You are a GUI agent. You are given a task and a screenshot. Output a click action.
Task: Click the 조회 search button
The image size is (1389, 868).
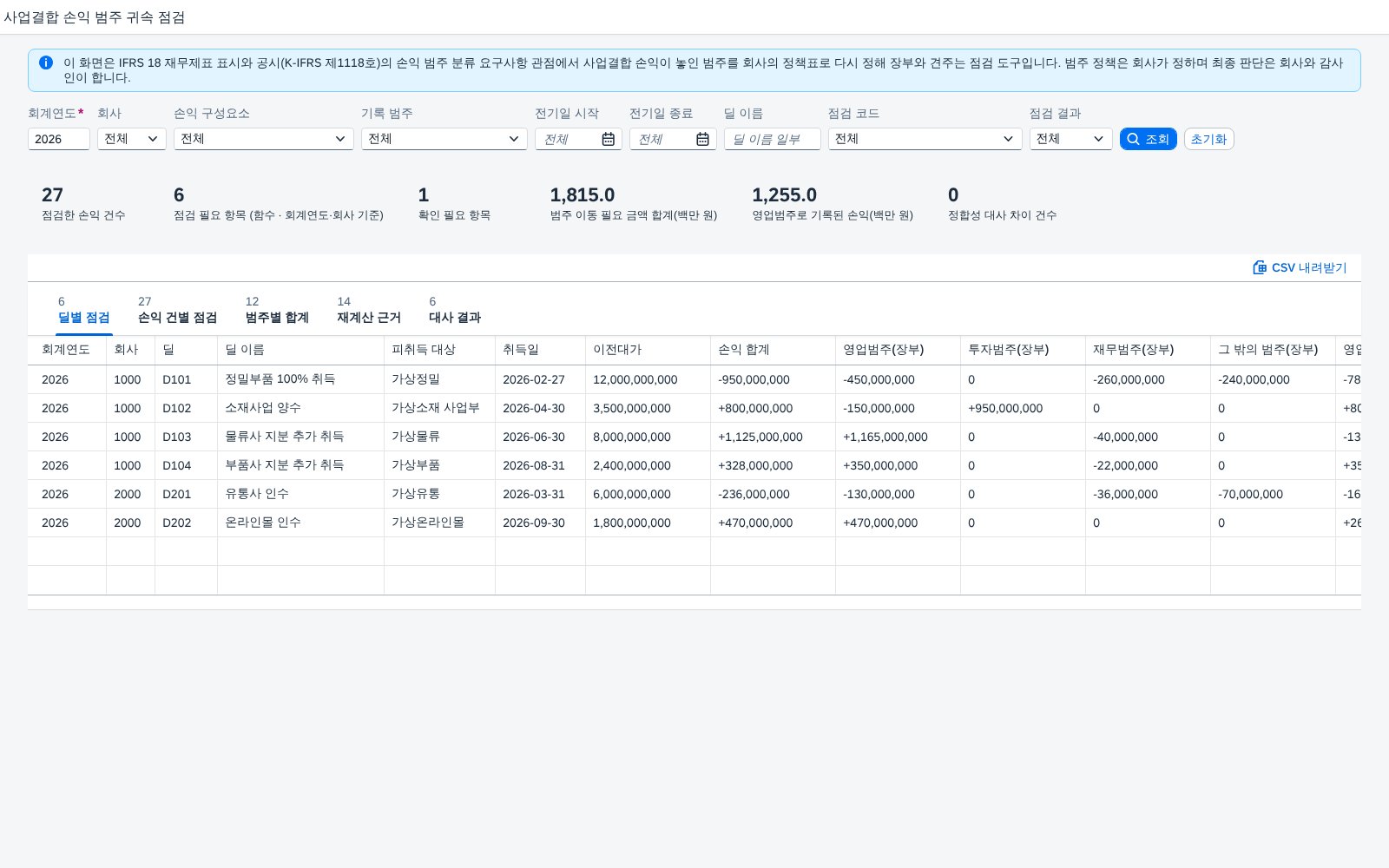[x=1148, y=139]
